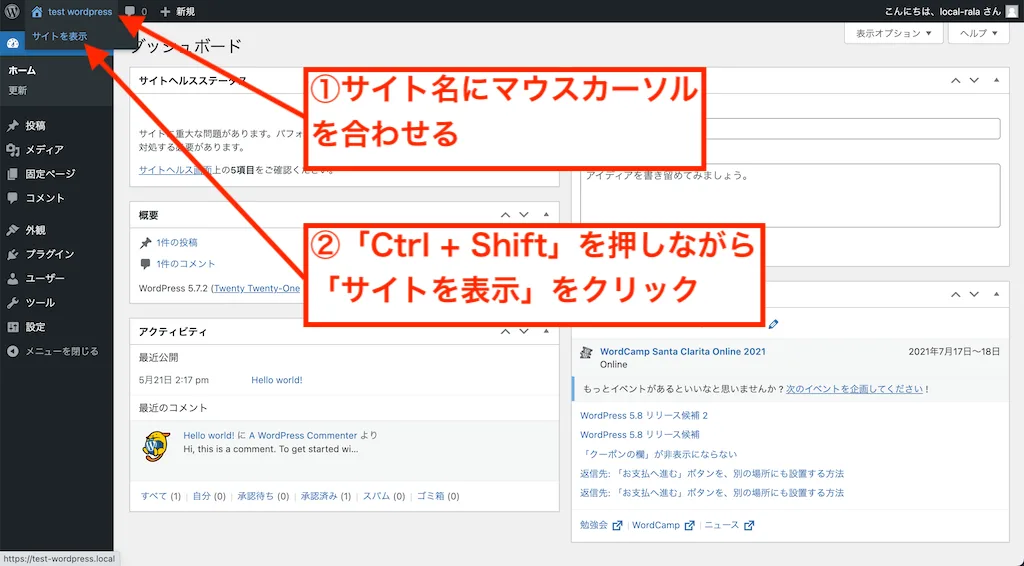Click the ユーザー person icon
This screenshot has height=566, width=1024.
(x=12, y=278)
